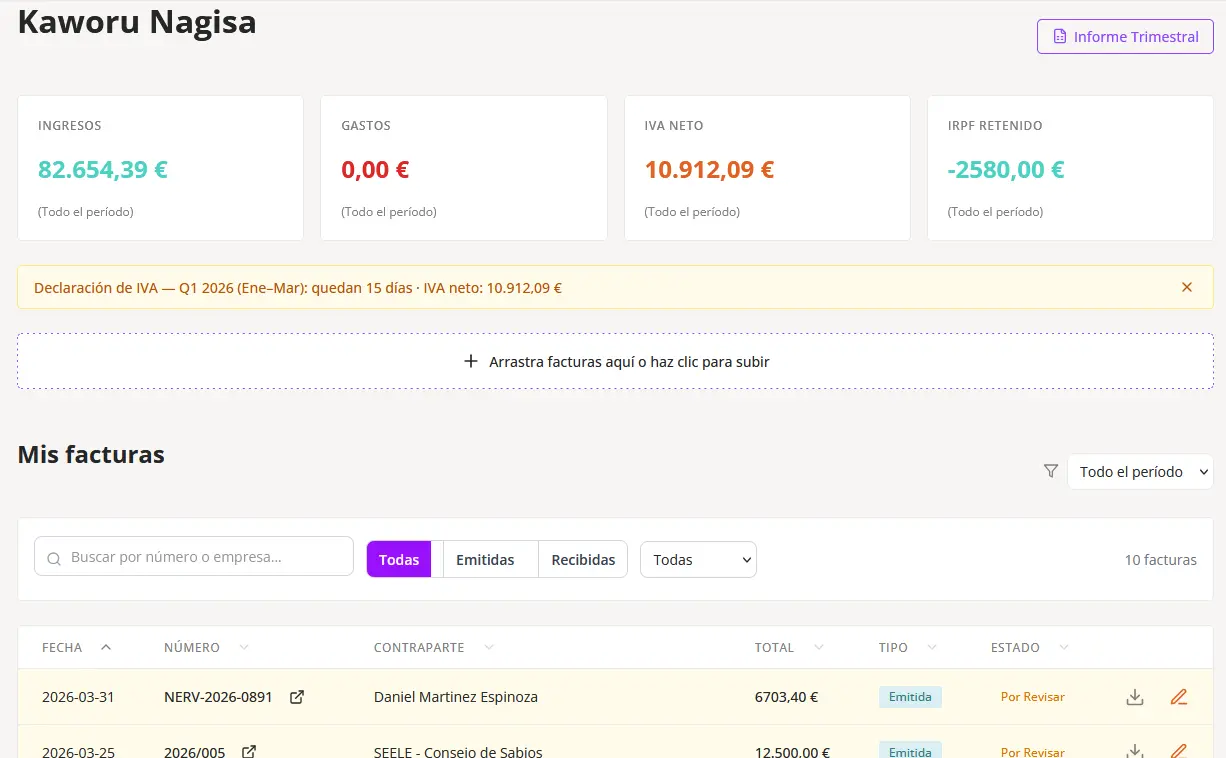Open the Informe Trimestral report
1226x758 pixels.
[1124, 36]
